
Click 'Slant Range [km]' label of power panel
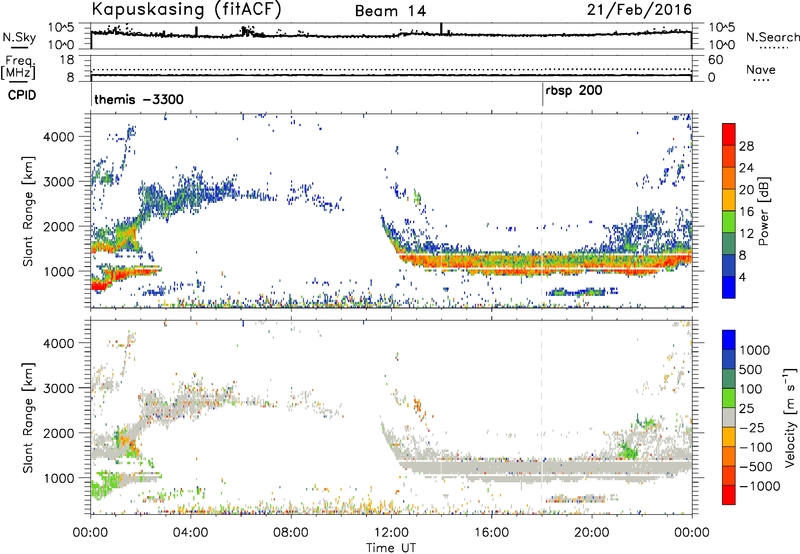click(x=28, y=211)
